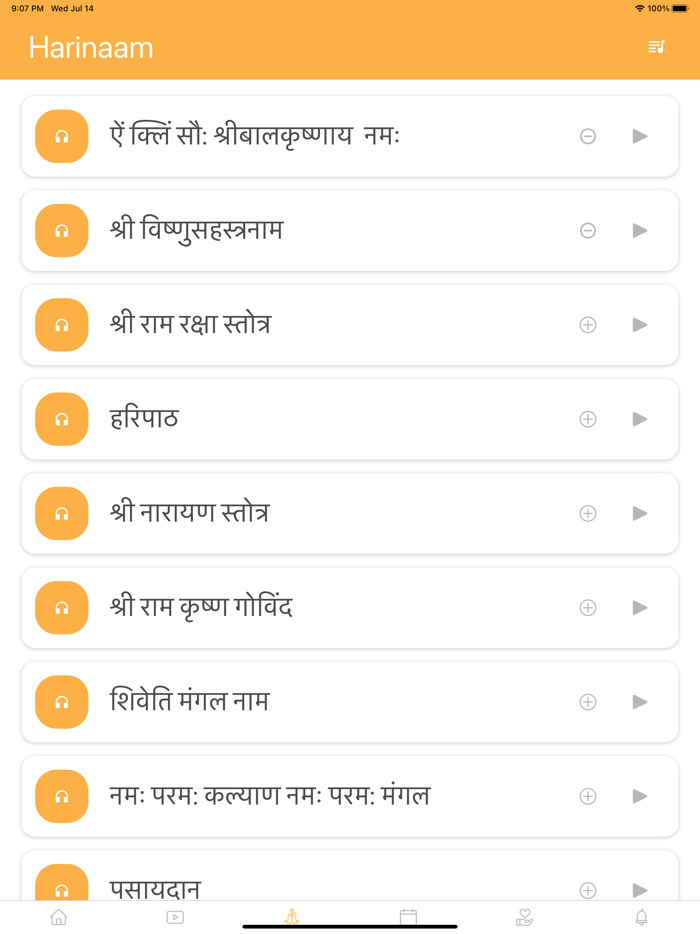This screenshot has width=700, height=934.
Task: Tap the headphone icon beside श्री विष्णुसहस्त्रनाम
Action: [x=61, y=230]
